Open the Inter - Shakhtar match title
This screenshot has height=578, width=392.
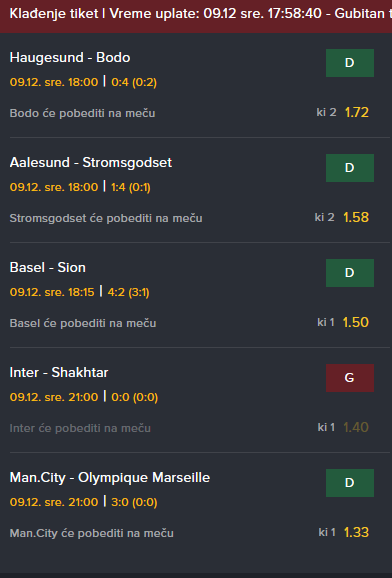click(x=59, y=373)
